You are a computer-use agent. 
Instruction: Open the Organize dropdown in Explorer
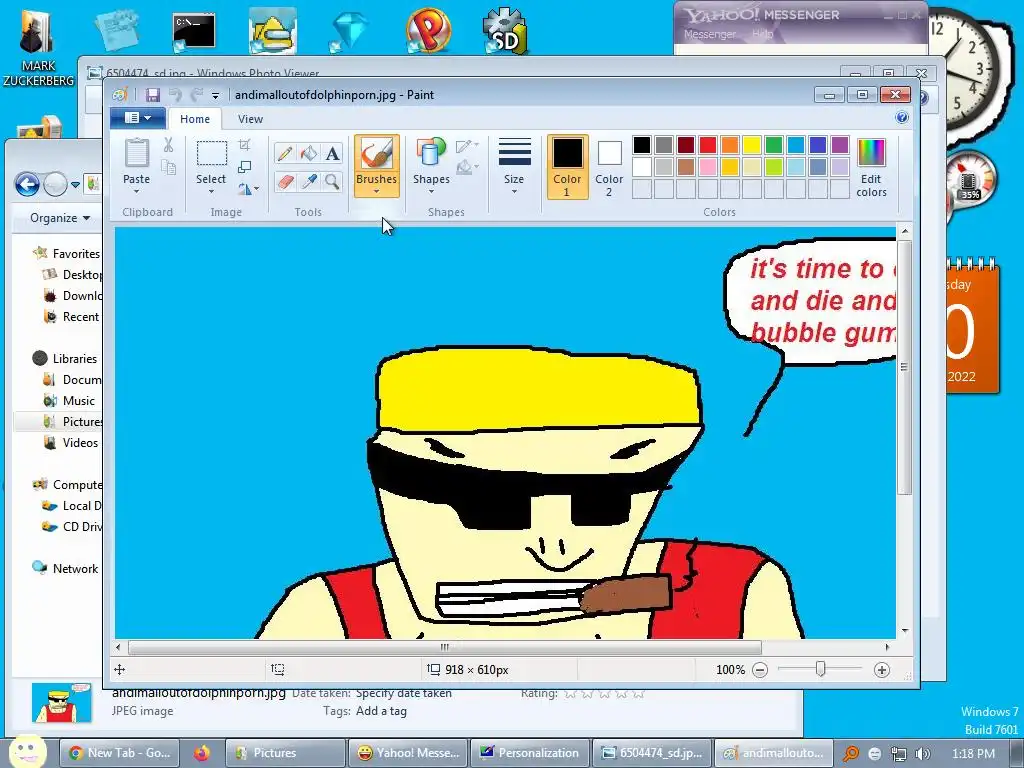60,217
